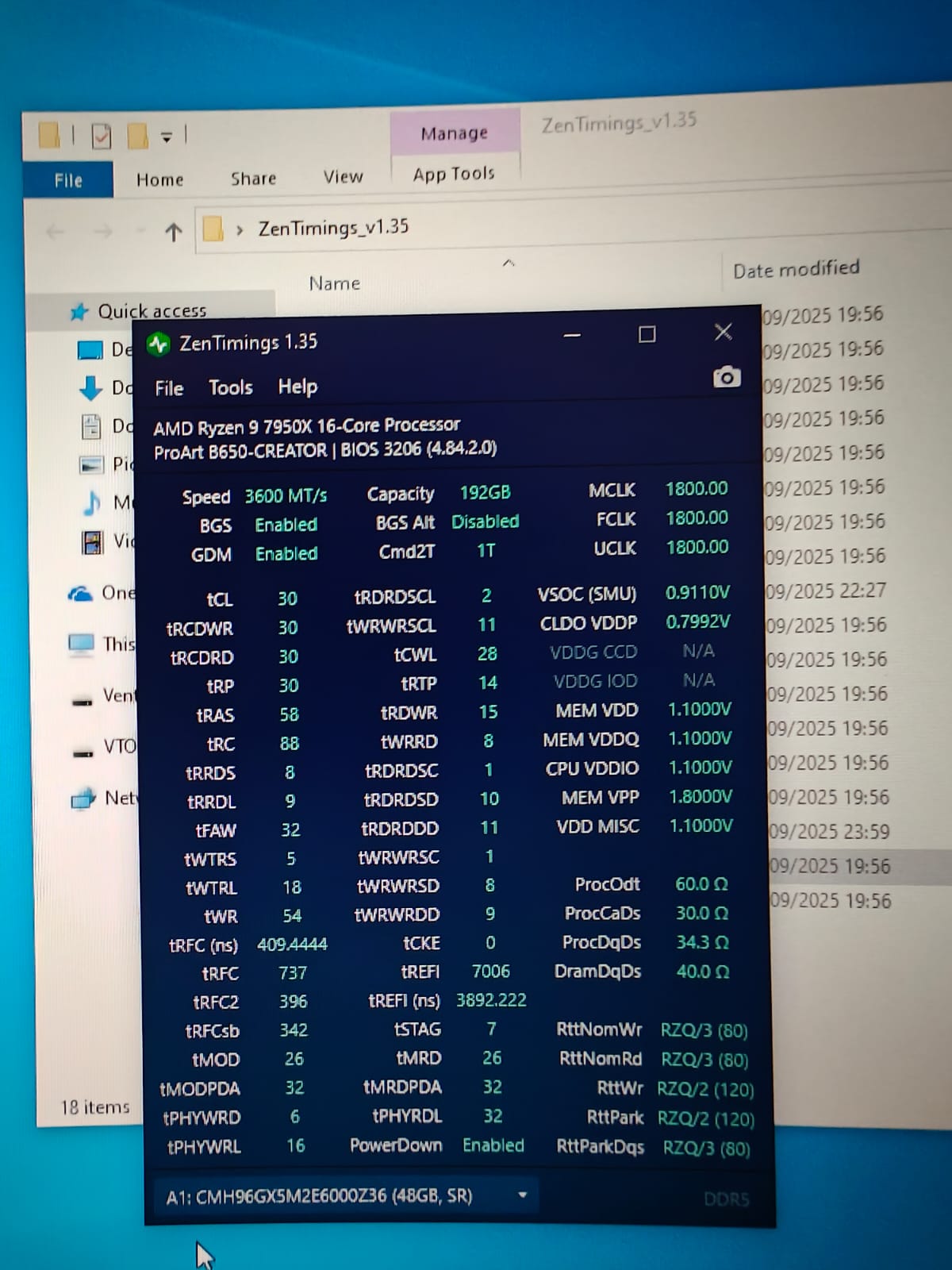Click the Up arrow in Explorer navigation

click(173, 232)
